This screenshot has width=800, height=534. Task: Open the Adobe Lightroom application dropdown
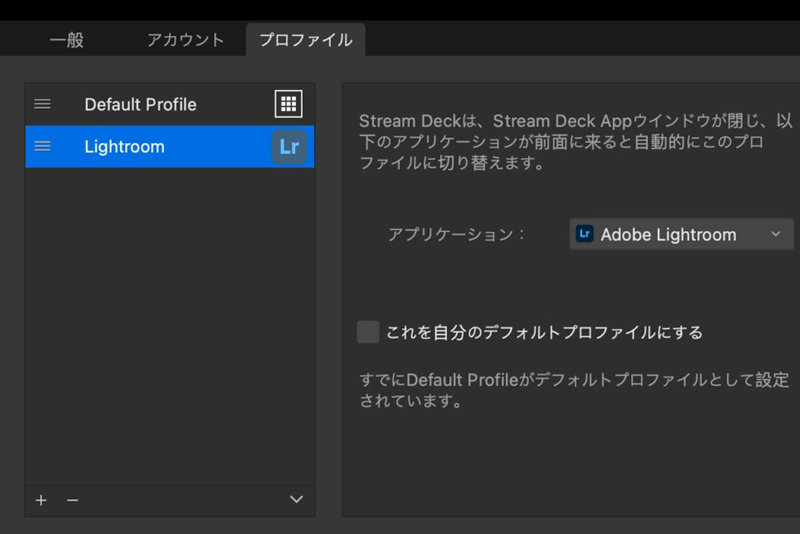(668, 234)
